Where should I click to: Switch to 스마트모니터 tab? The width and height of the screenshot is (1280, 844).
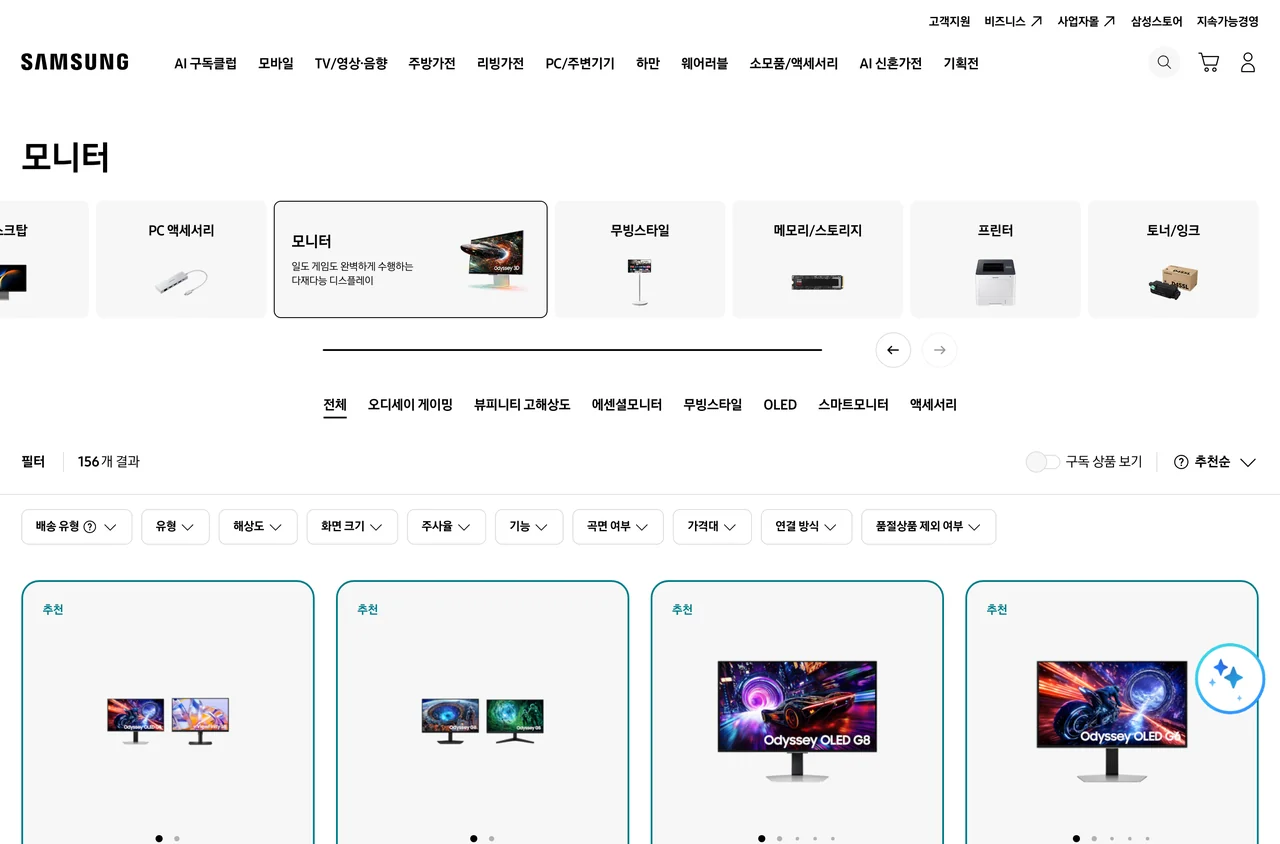853,405
